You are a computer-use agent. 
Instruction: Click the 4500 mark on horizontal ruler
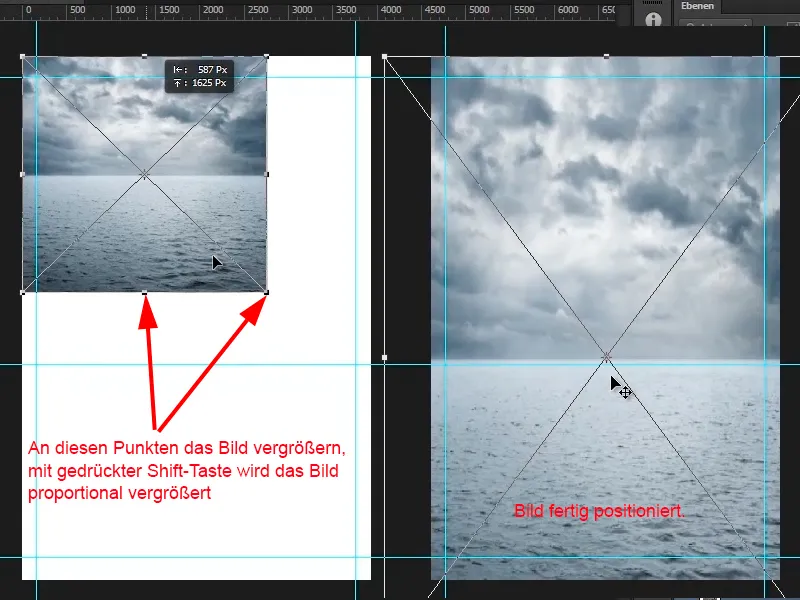pyautogui.click(x=435, y=10)
